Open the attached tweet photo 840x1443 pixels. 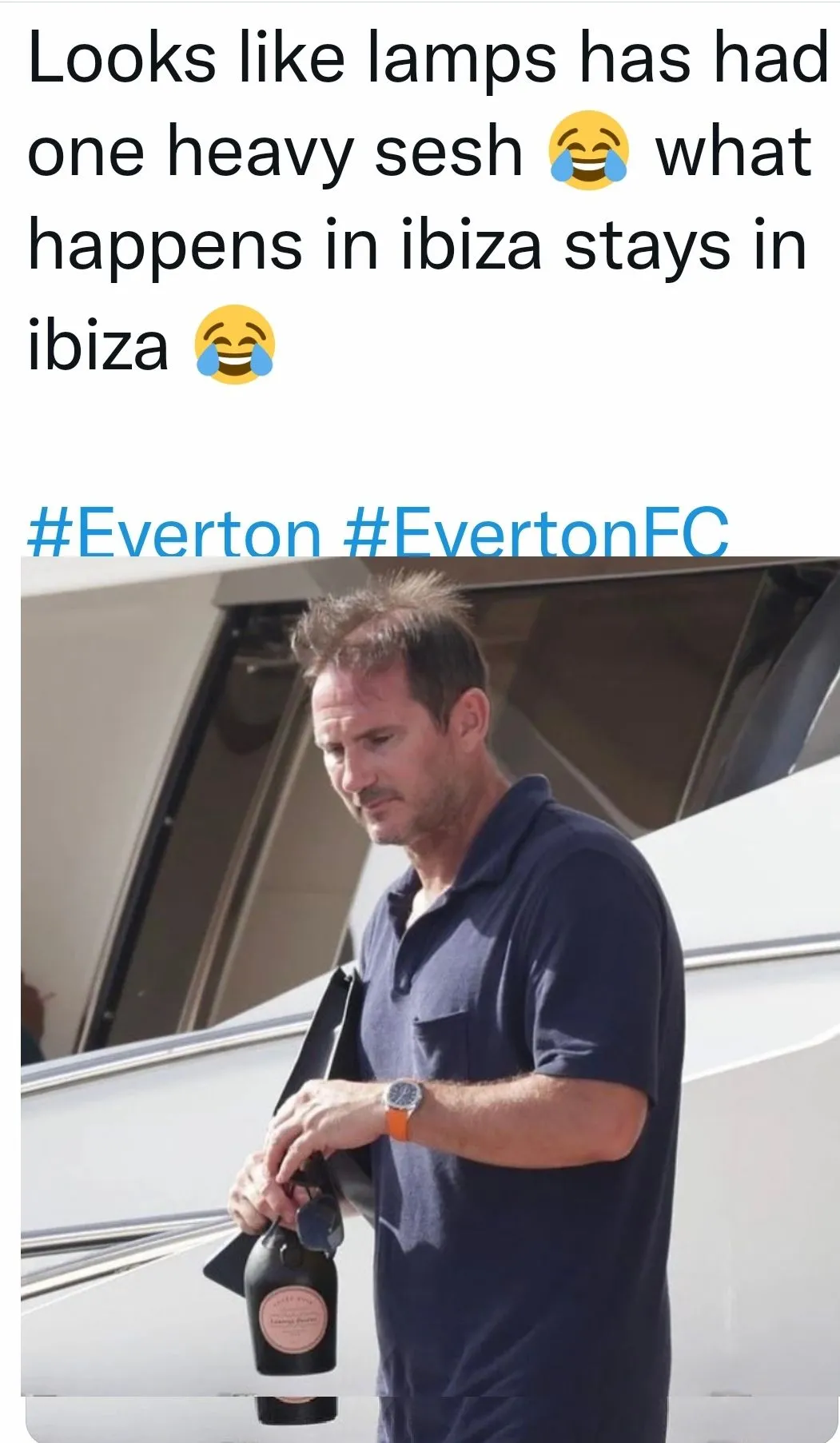click(x=430, y=976)
